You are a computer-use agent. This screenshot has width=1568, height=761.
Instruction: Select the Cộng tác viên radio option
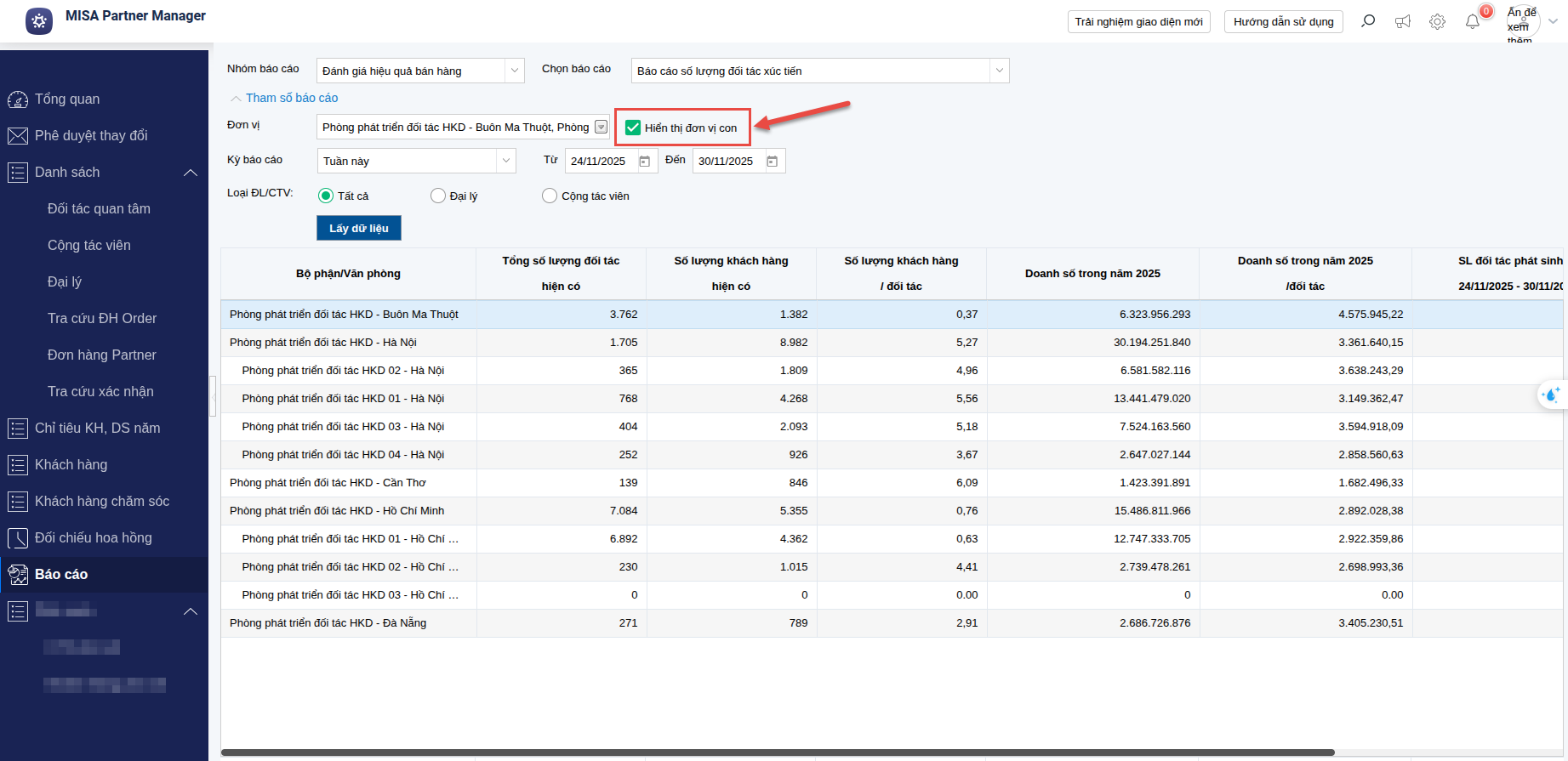[x=550, y=196]
